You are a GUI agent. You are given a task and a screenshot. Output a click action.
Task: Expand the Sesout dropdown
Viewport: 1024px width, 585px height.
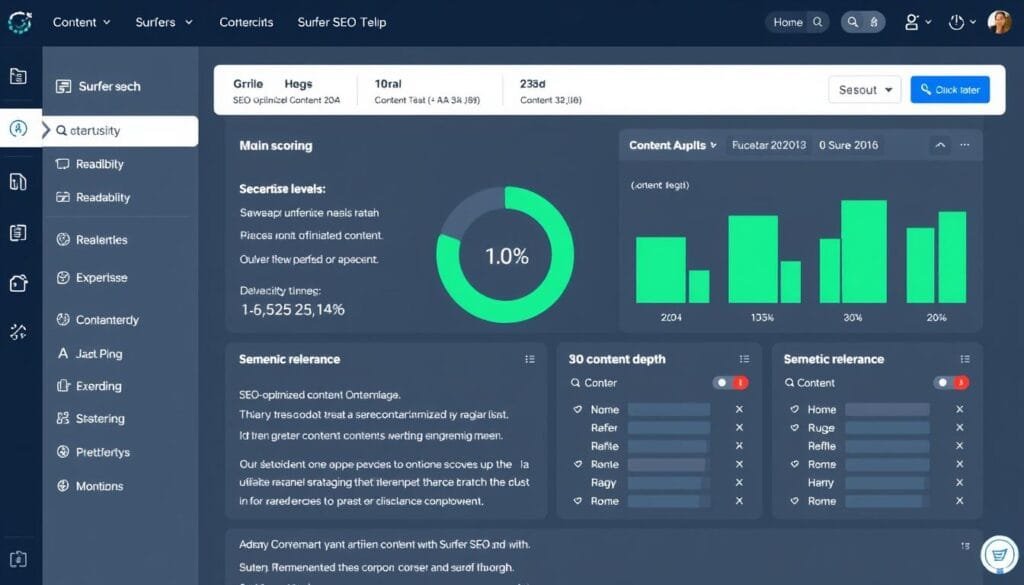click(x=864, y=90)
